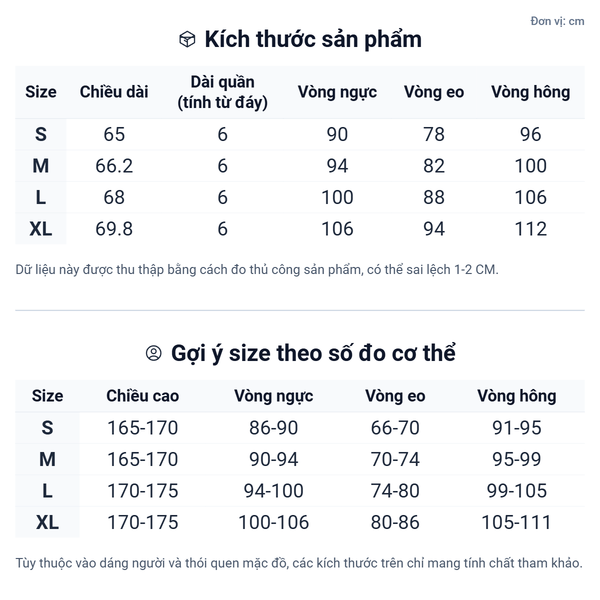600x600 pixels.
Task: Click the Chiều dài column header
Action: pos(114,92)
